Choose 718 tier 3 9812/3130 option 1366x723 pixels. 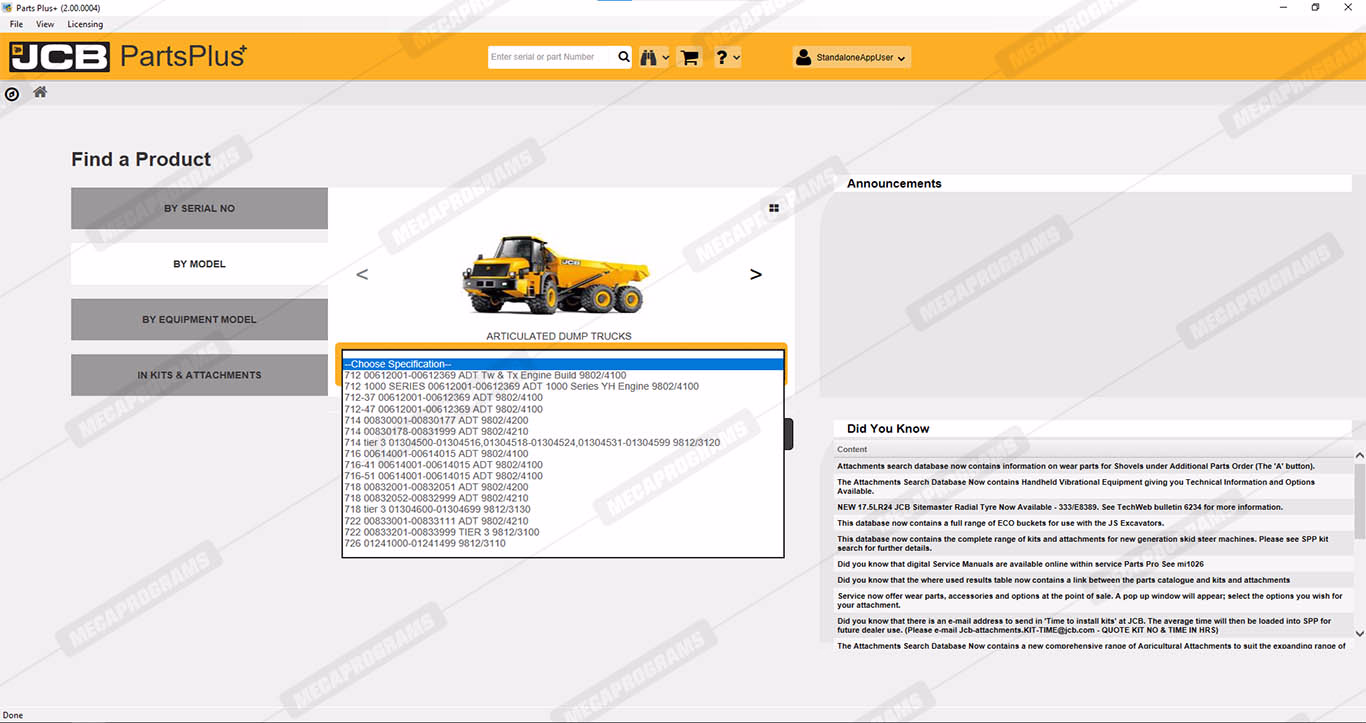563,509
